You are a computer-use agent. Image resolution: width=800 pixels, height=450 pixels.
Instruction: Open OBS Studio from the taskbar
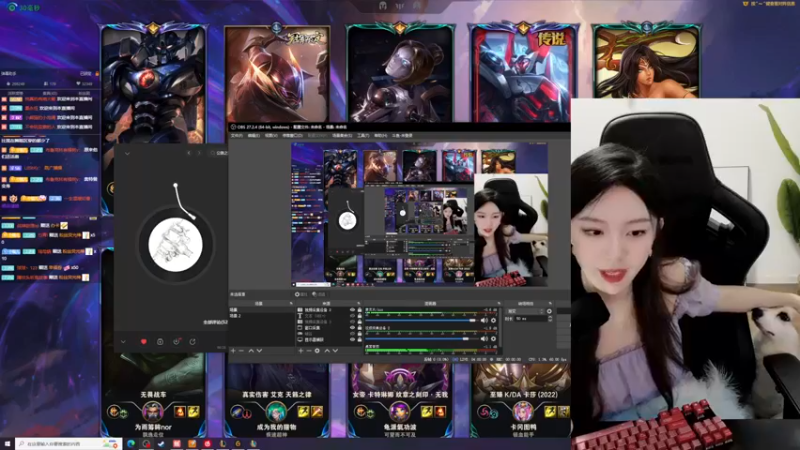(146, 444)
